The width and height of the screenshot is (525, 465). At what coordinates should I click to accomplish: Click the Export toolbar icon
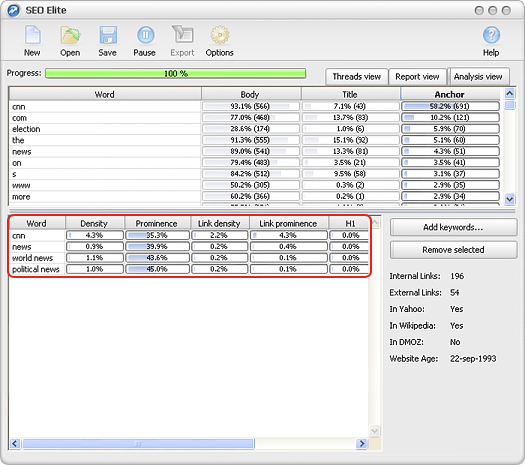pos(182,34)
